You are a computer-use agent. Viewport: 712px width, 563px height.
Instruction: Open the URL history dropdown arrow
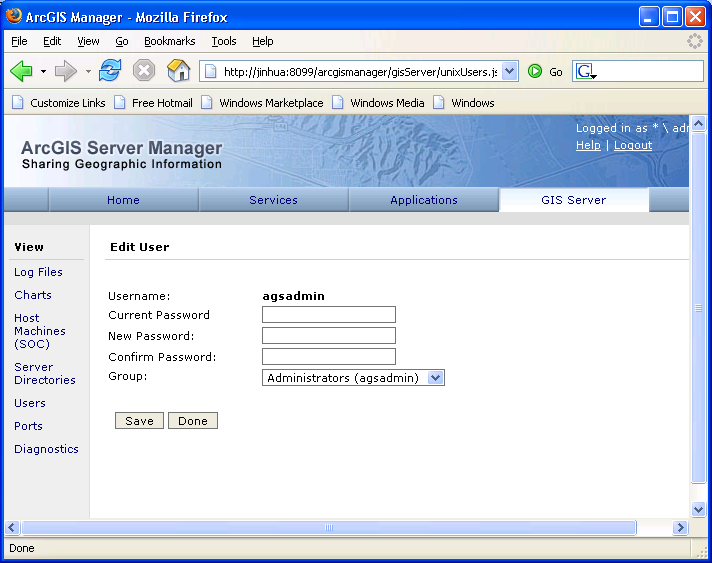(x=509, y=71)
